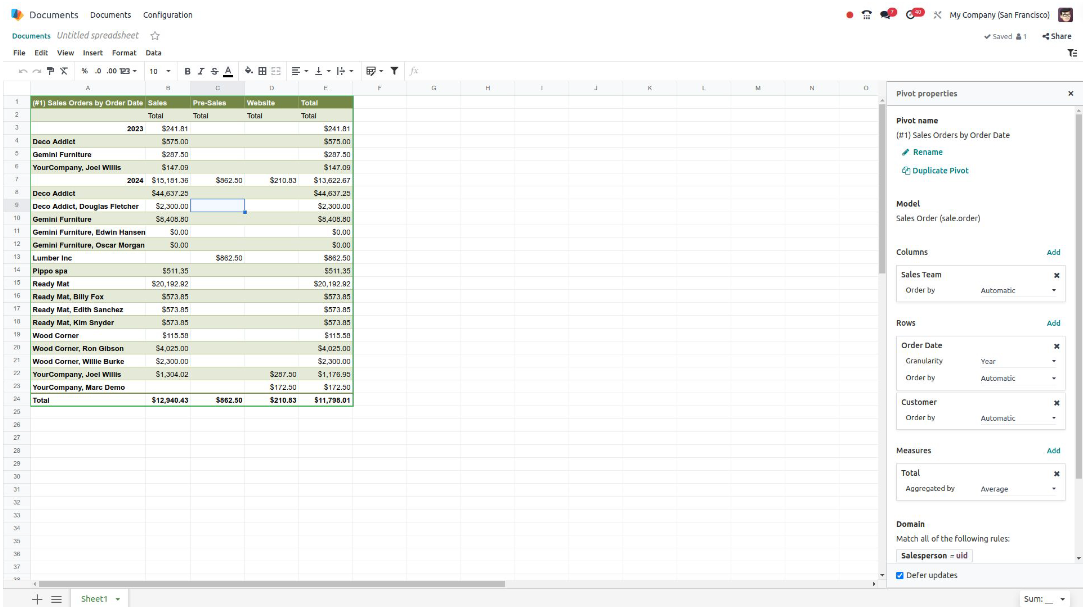1090x607 pixels.
Task: Open the debug tools icon
Action: pos(937,15)
